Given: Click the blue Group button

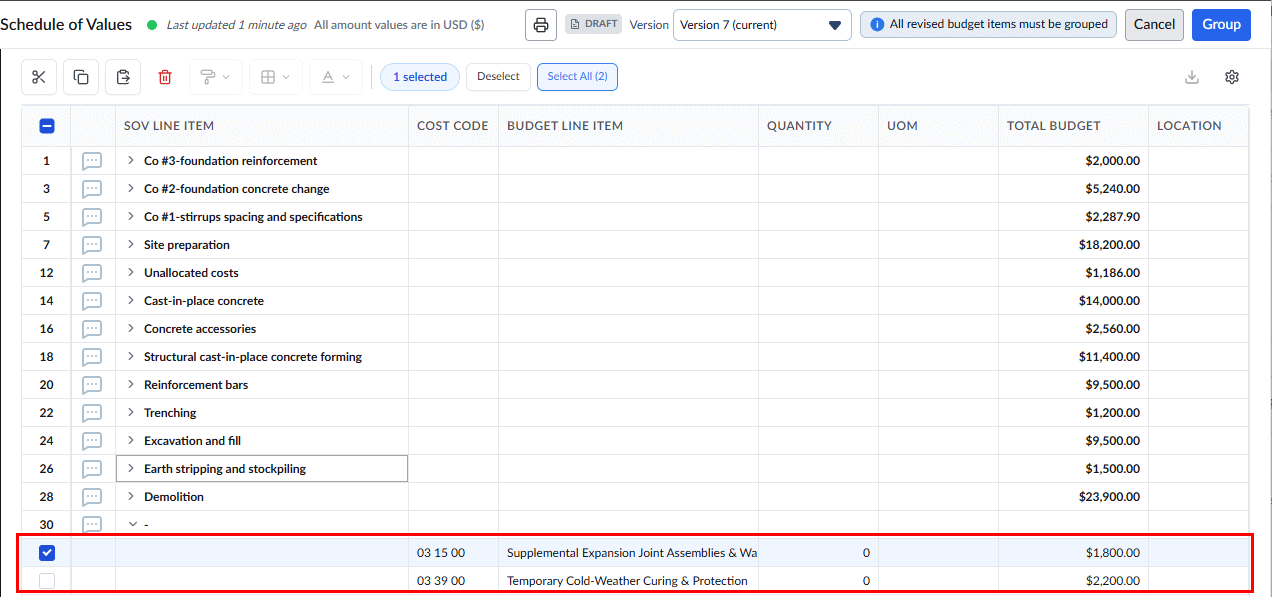Looking at the screenshot, I should tap(1221, 25).
